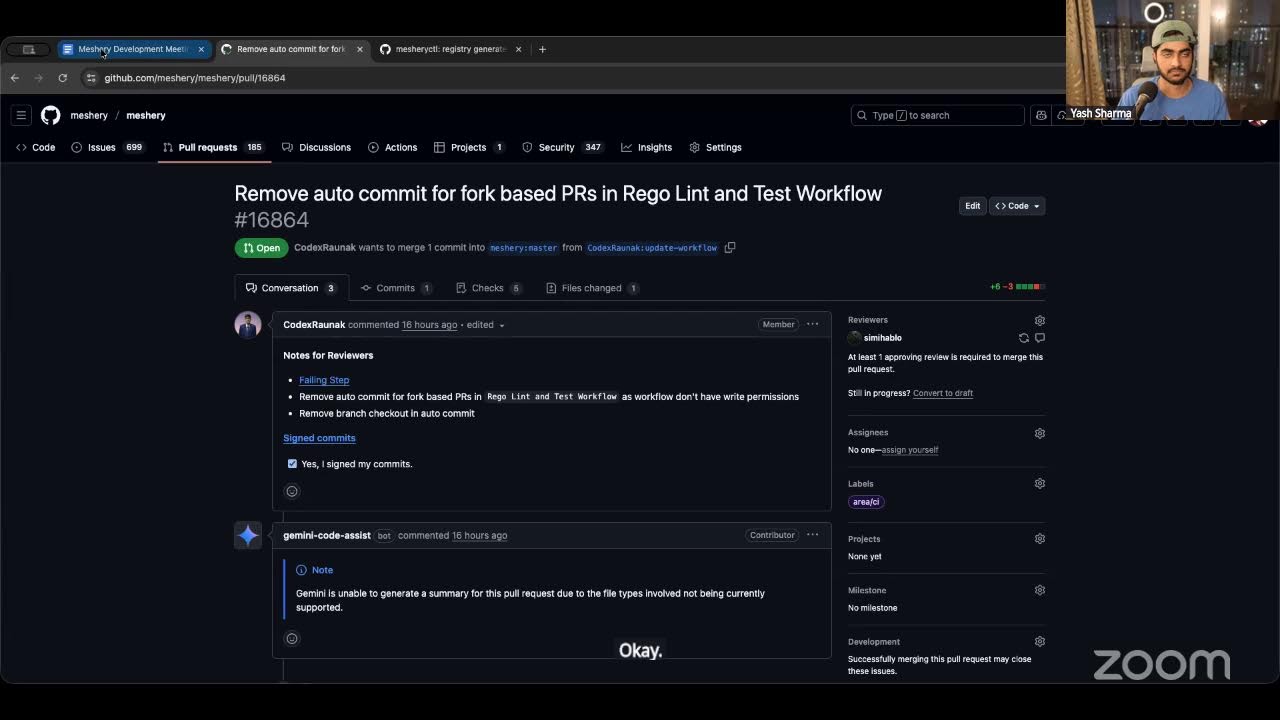
Task: Click the browser back arrow
Action: pyautogui.click(x=15, y=78)
